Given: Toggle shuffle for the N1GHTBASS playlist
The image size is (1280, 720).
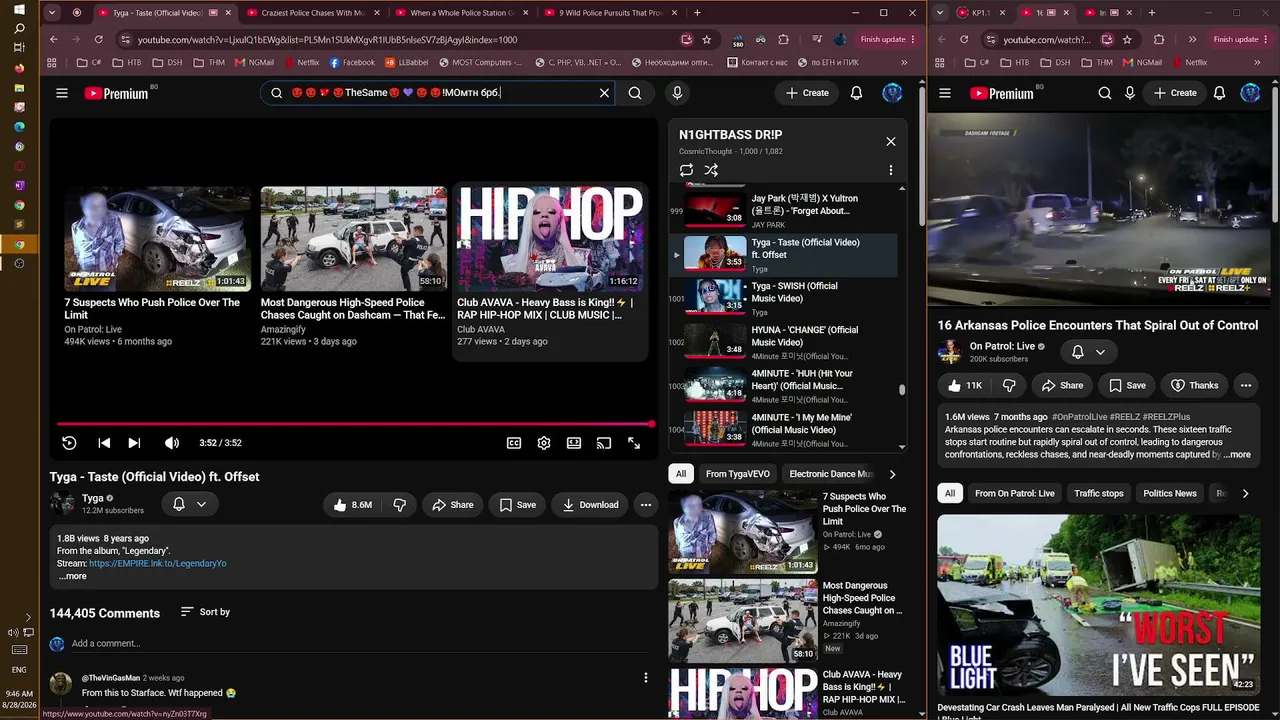Looking at the screenshot, I should 711,170.
